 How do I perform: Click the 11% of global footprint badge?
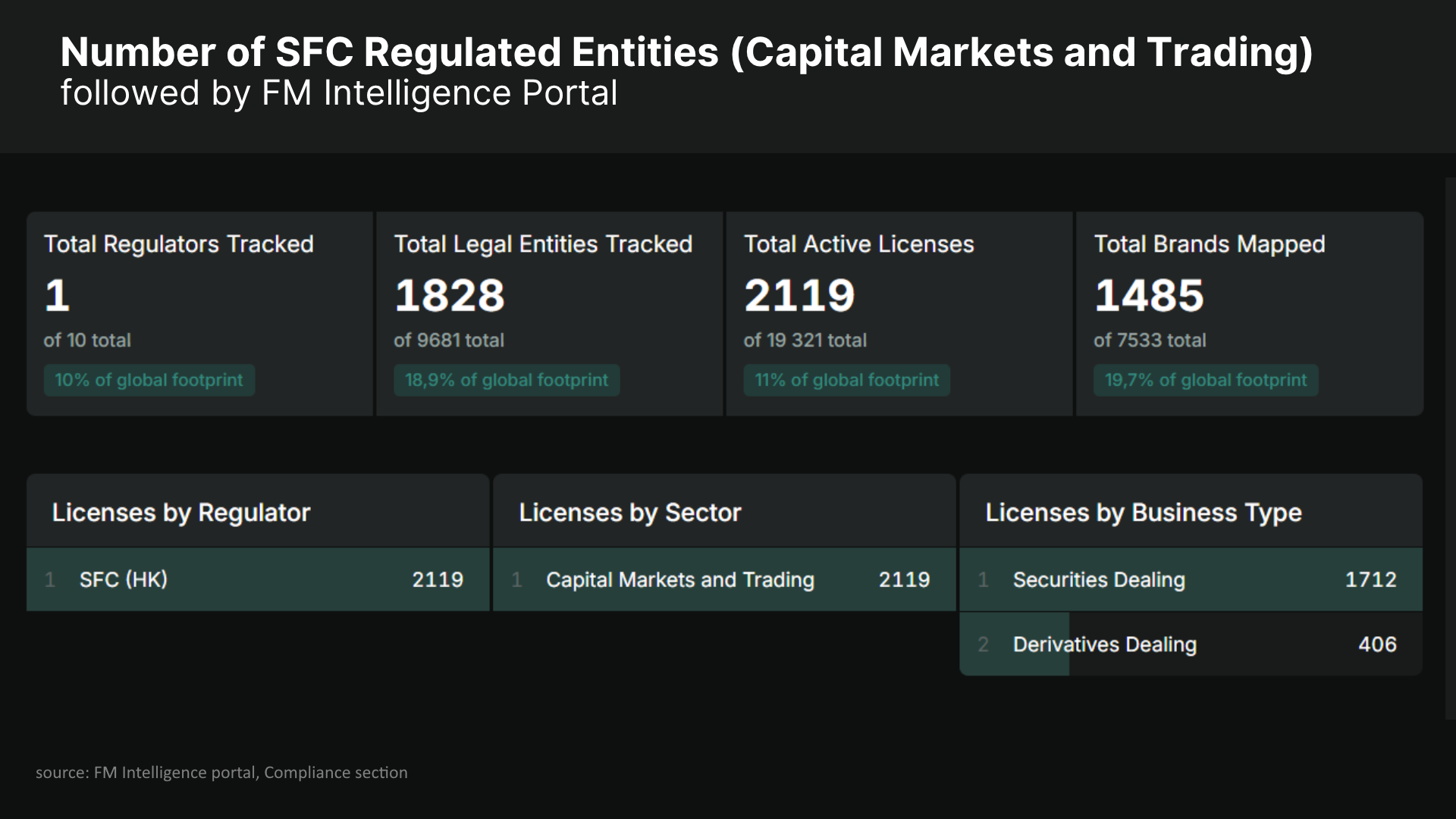click(847, 380)
